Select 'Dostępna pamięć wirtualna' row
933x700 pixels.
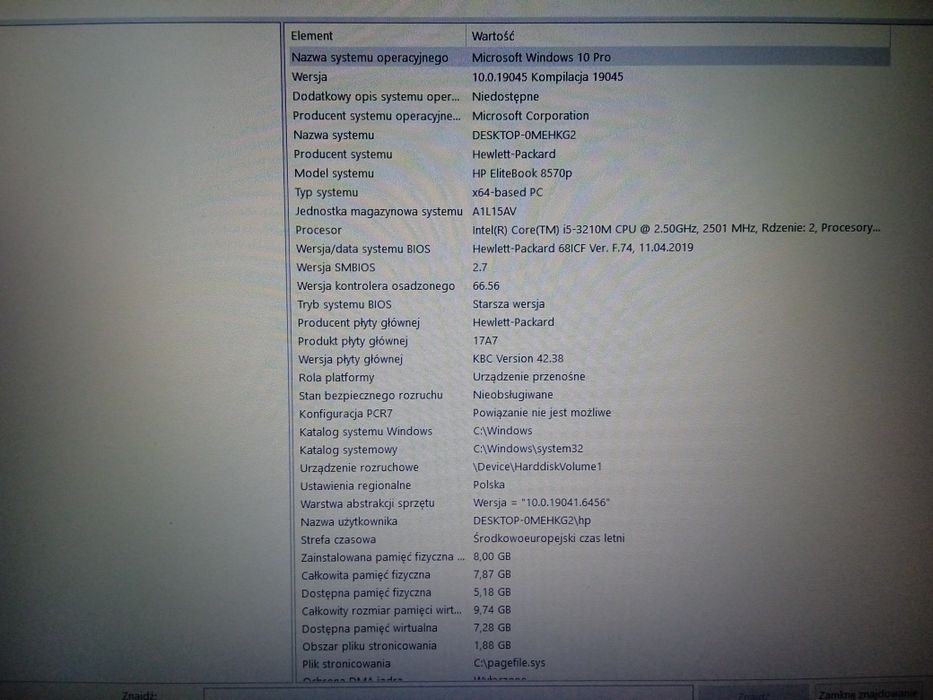369,629
